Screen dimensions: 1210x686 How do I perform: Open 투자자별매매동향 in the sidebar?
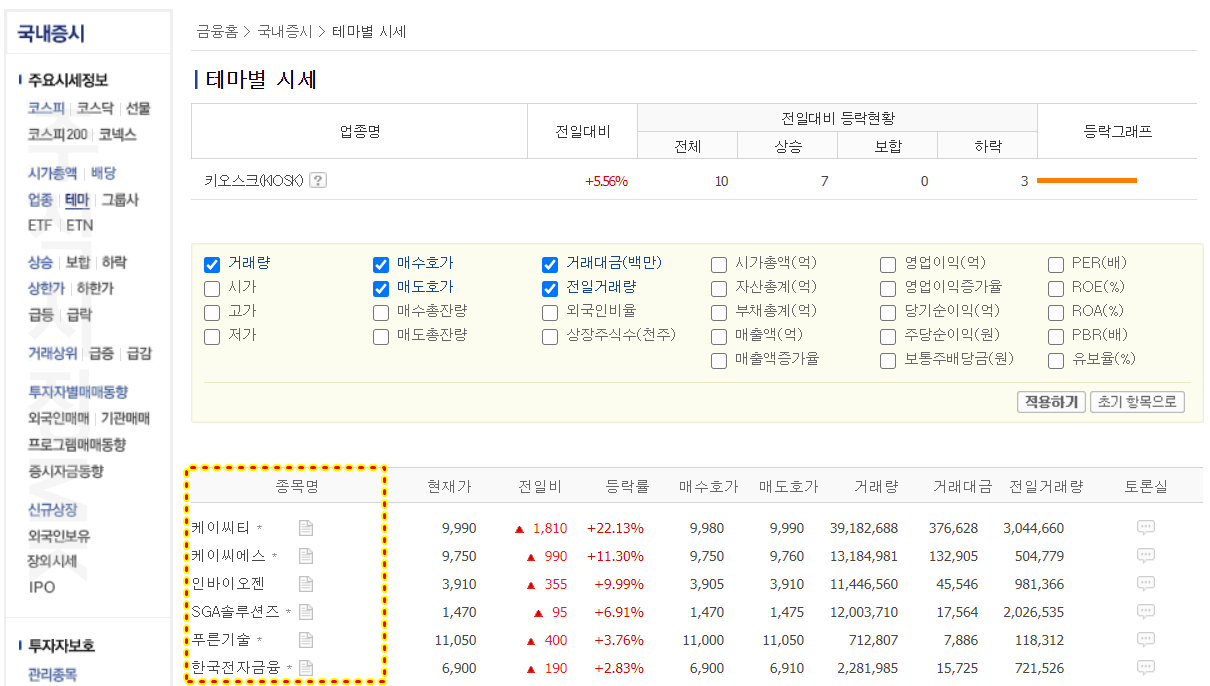(x=77, y=392)
